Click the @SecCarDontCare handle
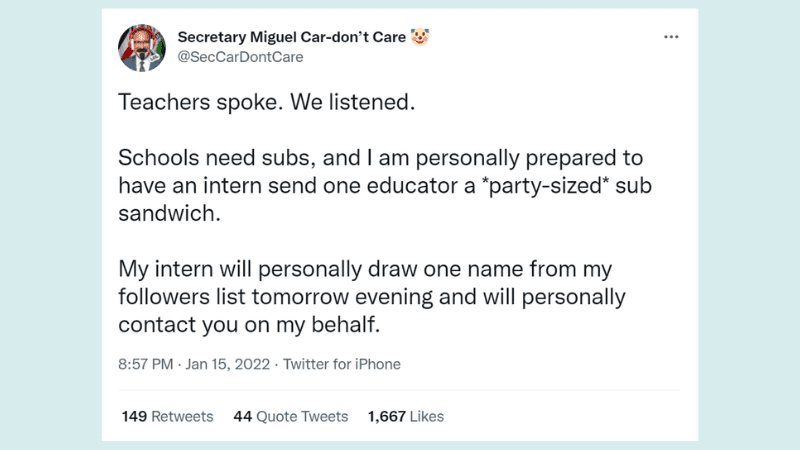 pos(240,57)
